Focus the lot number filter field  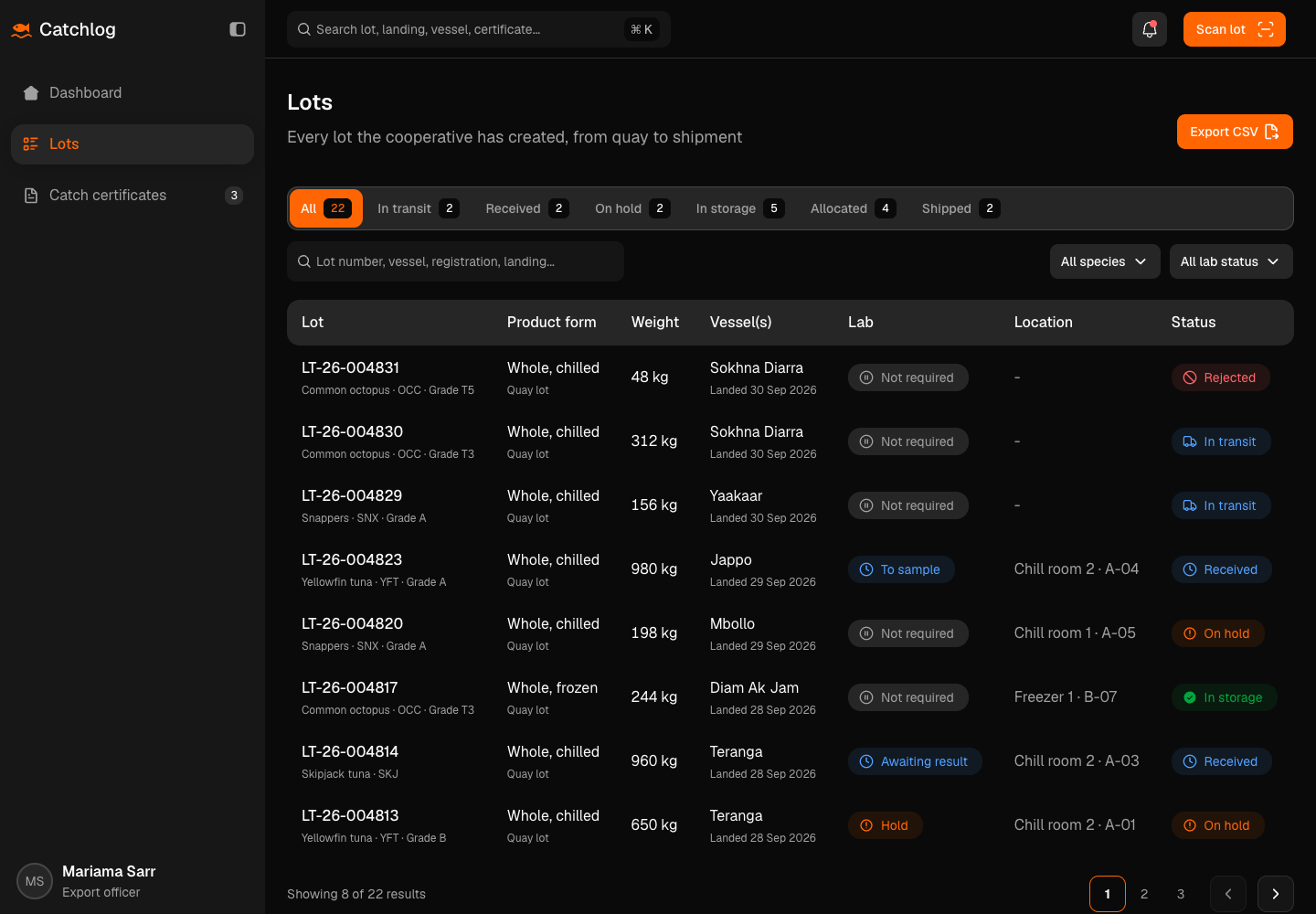pyautogui.click(x=455, y=261)
